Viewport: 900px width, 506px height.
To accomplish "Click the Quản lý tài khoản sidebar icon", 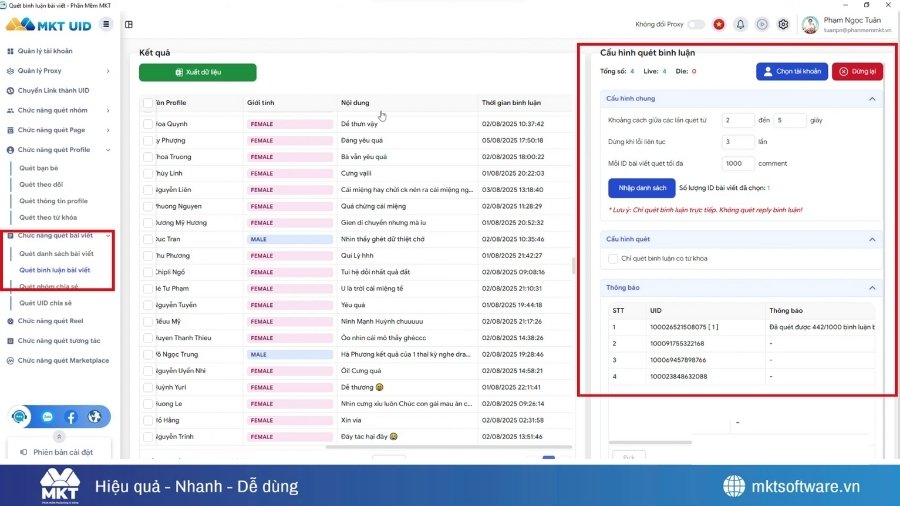I will (x=10, y=51).
